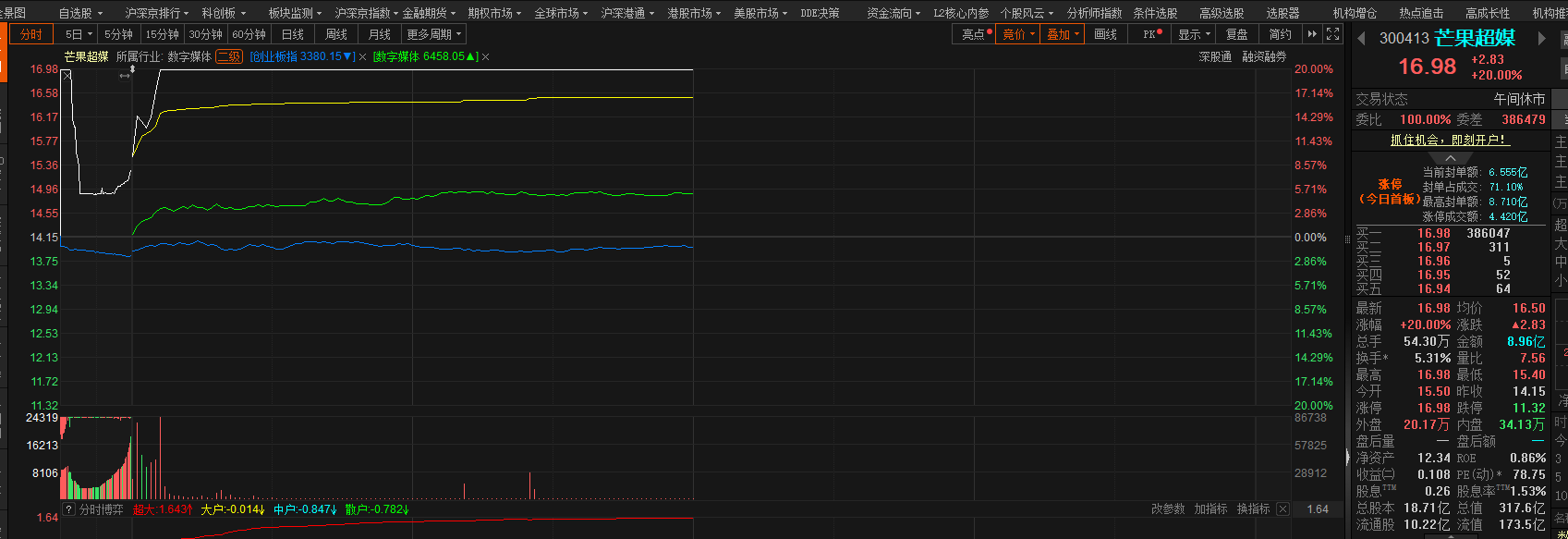
Task: Click the 条件选股 menu item
Action: point(1155,13)
